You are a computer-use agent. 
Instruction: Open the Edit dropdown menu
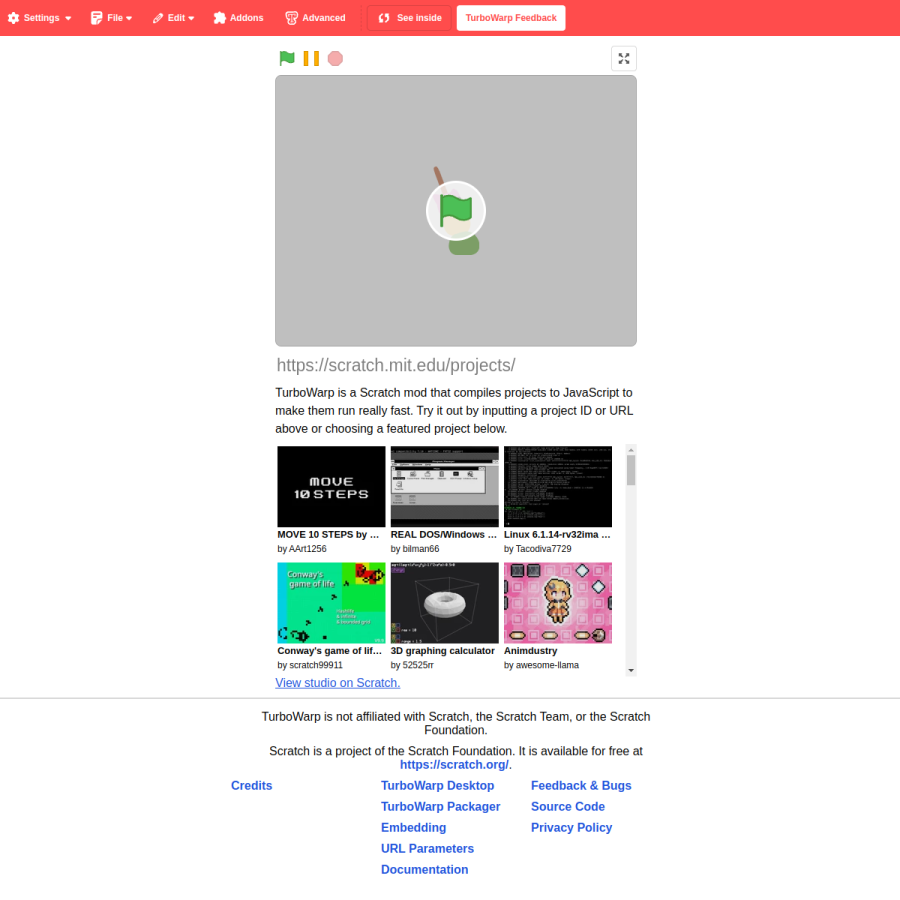click(x=173, y=18)
